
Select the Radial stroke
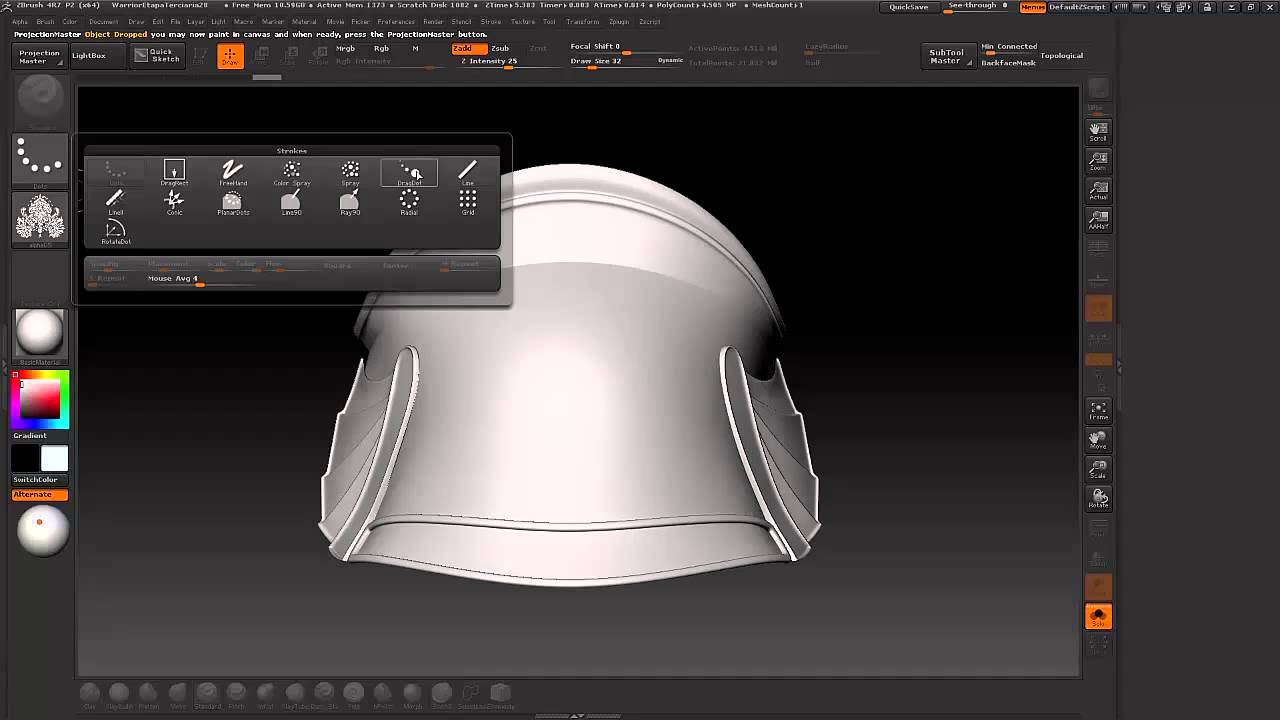click(x=409, y=202)
